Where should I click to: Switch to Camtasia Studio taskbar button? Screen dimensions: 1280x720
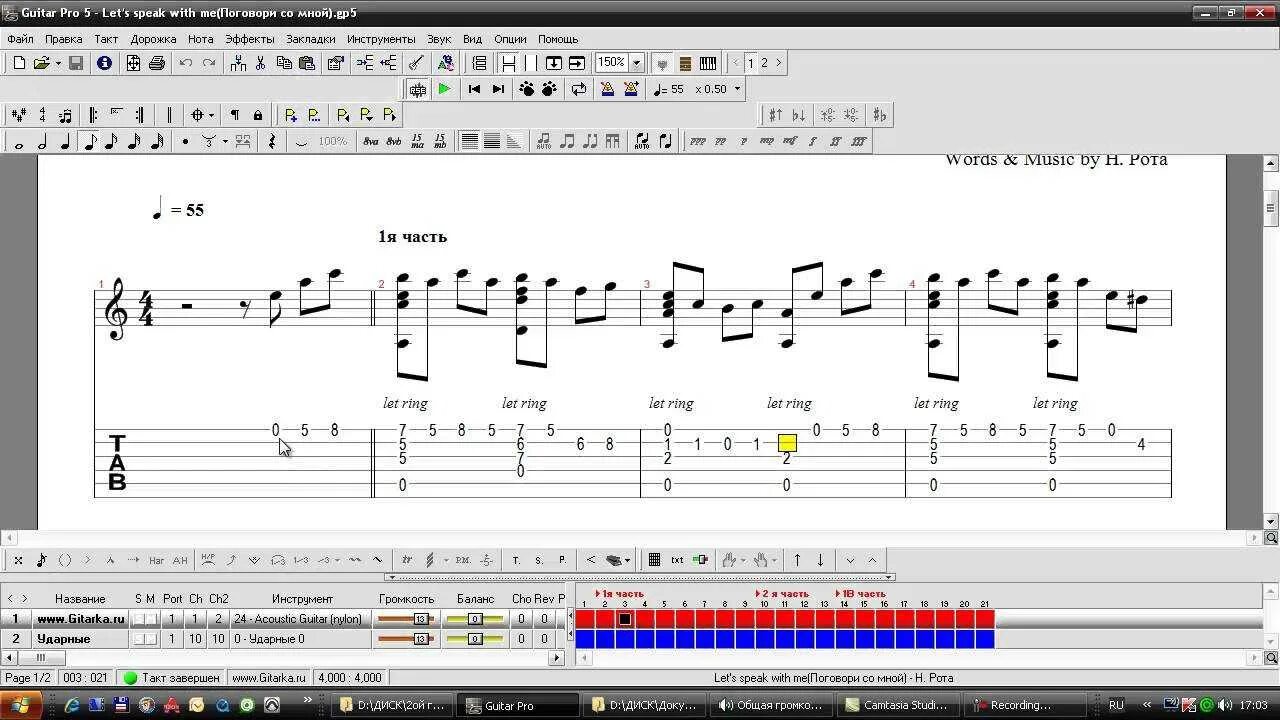(900, 705)
